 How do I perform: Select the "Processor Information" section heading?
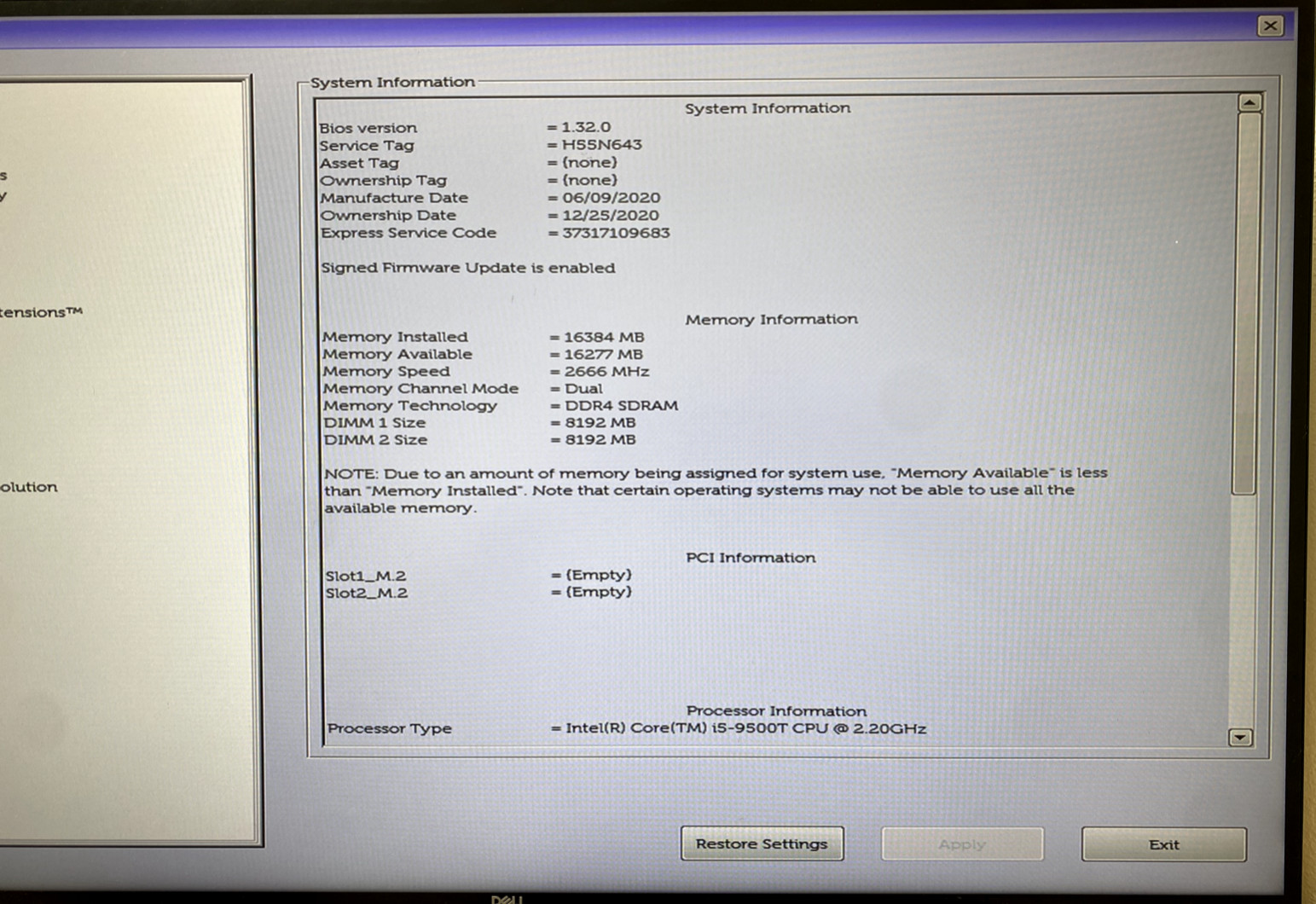coord(776,711)
